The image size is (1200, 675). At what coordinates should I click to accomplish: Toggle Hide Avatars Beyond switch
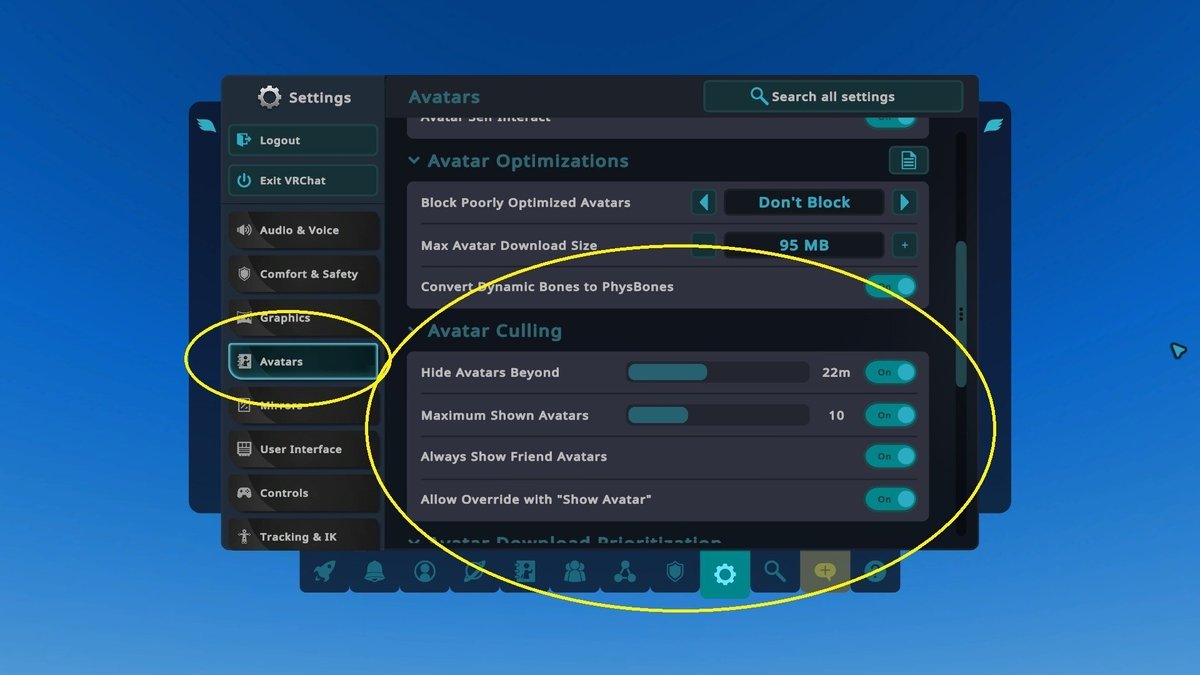pyautogui.click(x=890, y=372)
